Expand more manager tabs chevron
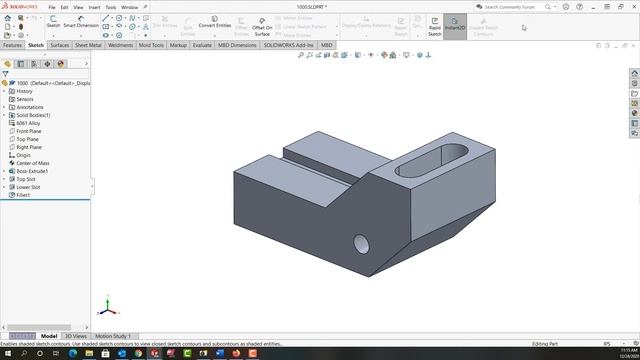 pos(86,64)
